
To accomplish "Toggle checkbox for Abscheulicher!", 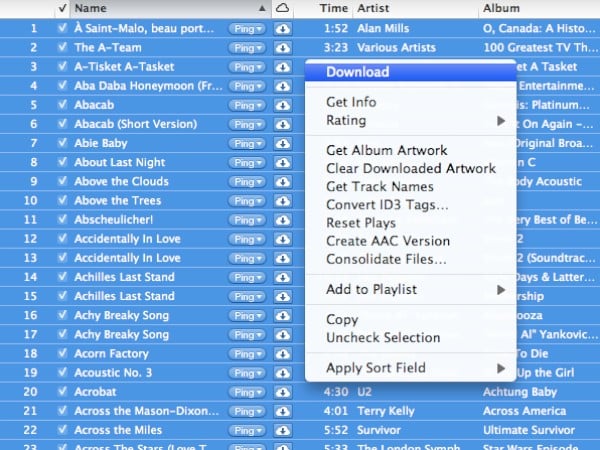I will point(62,219).
